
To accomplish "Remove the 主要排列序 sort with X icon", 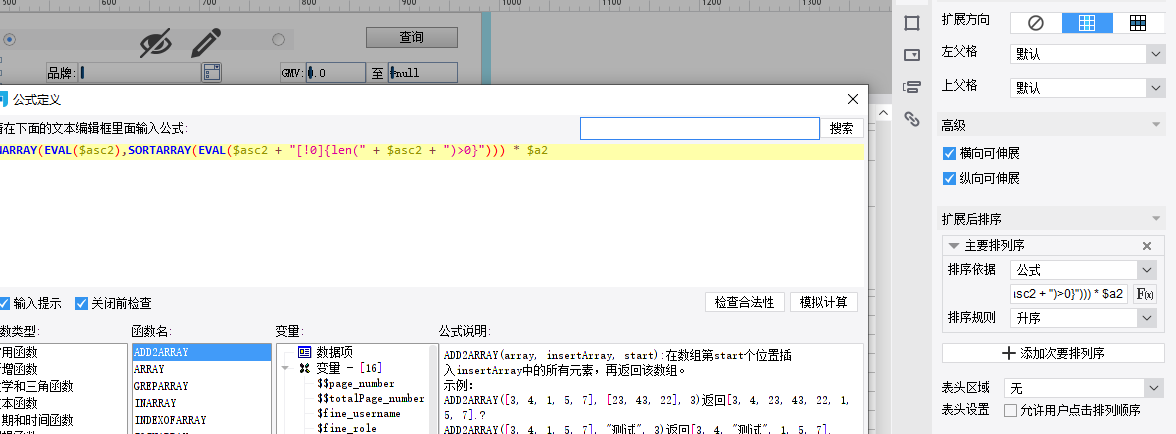I will point(1147,246).
